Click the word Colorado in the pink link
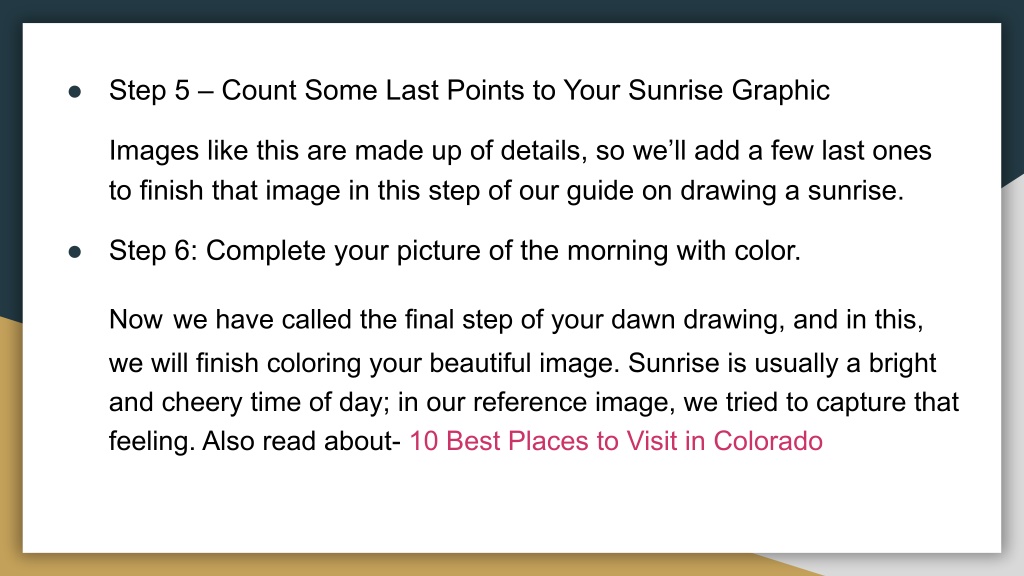The width and height of the screenshot is (1024, 576). (767, 441)
